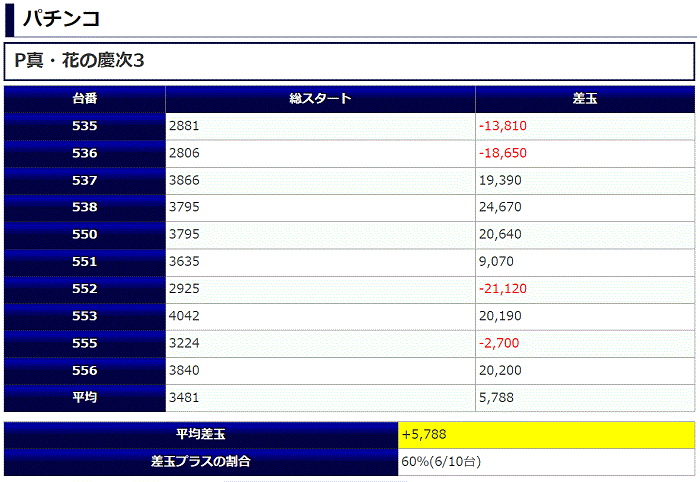Screen dimensions: 700x482
Task: Click ball difference value 19,390
Action: [x=500, y=180]
